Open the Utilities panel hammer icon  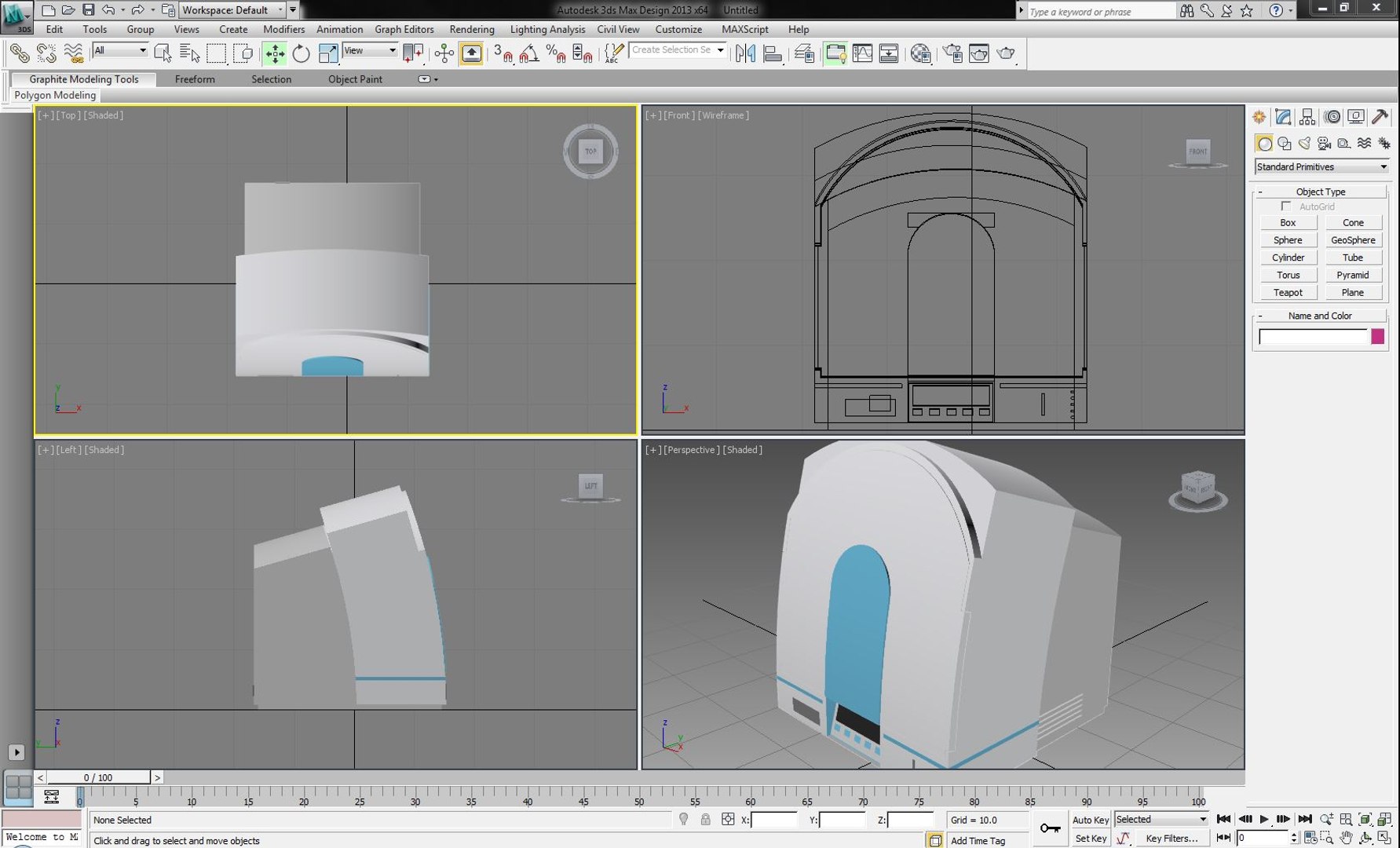pos(1380,117)
